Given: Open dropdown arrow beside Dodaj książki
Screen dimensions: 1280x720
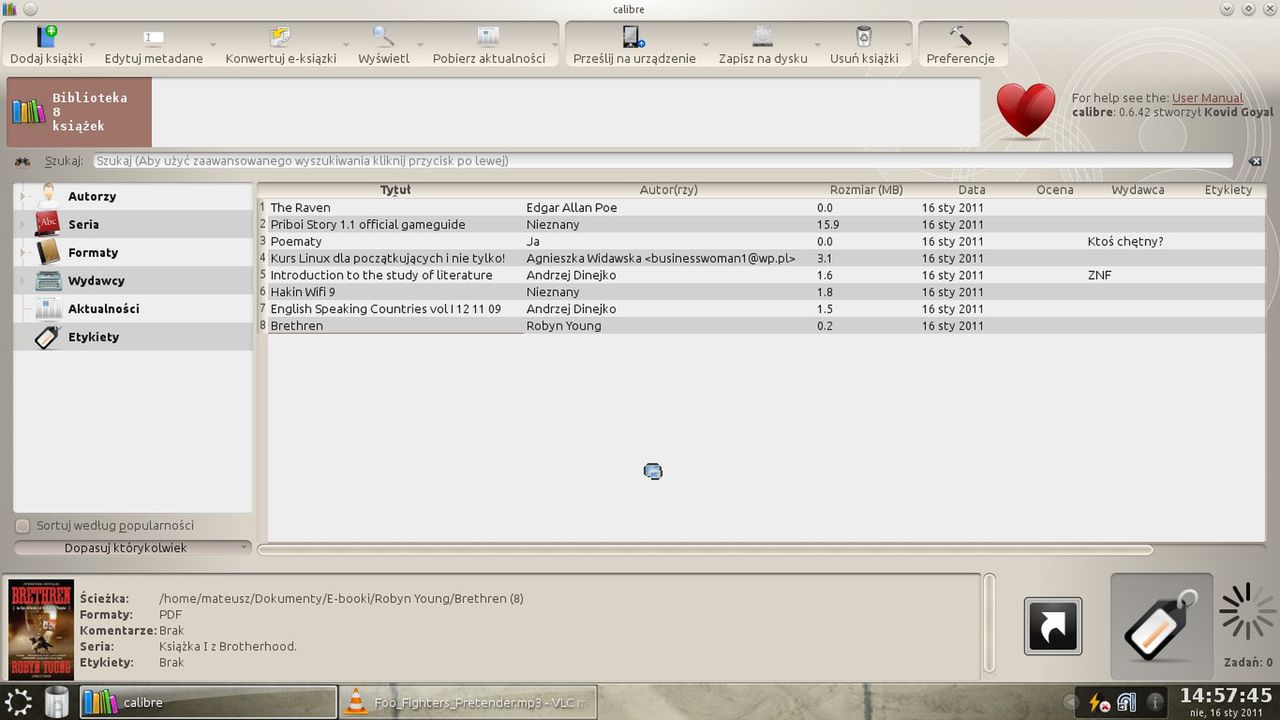Looking at the screenshot, I should click(92, 45).
